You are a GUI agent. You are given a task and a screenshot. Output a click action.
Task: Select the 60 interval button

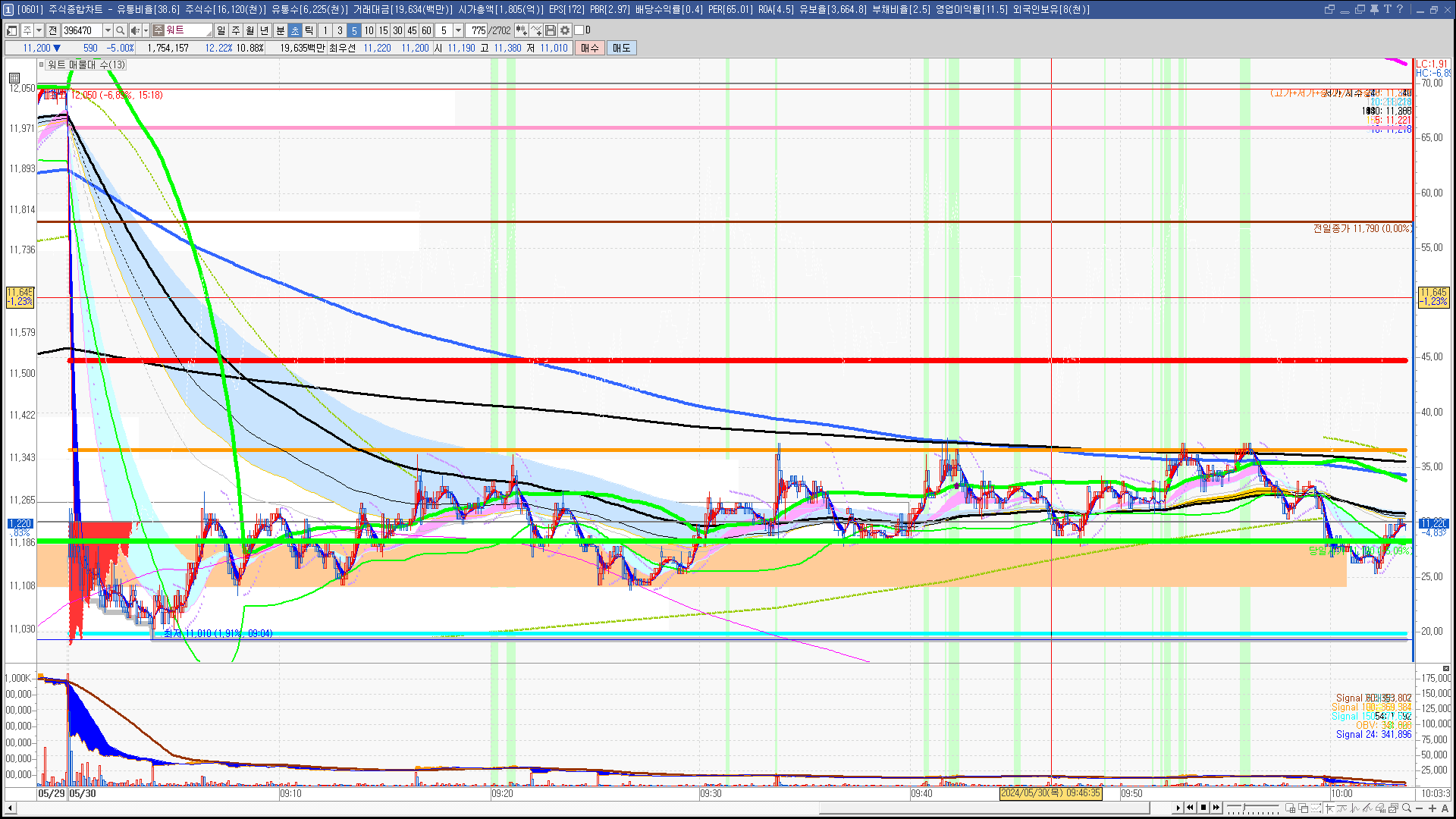point(426,30)
